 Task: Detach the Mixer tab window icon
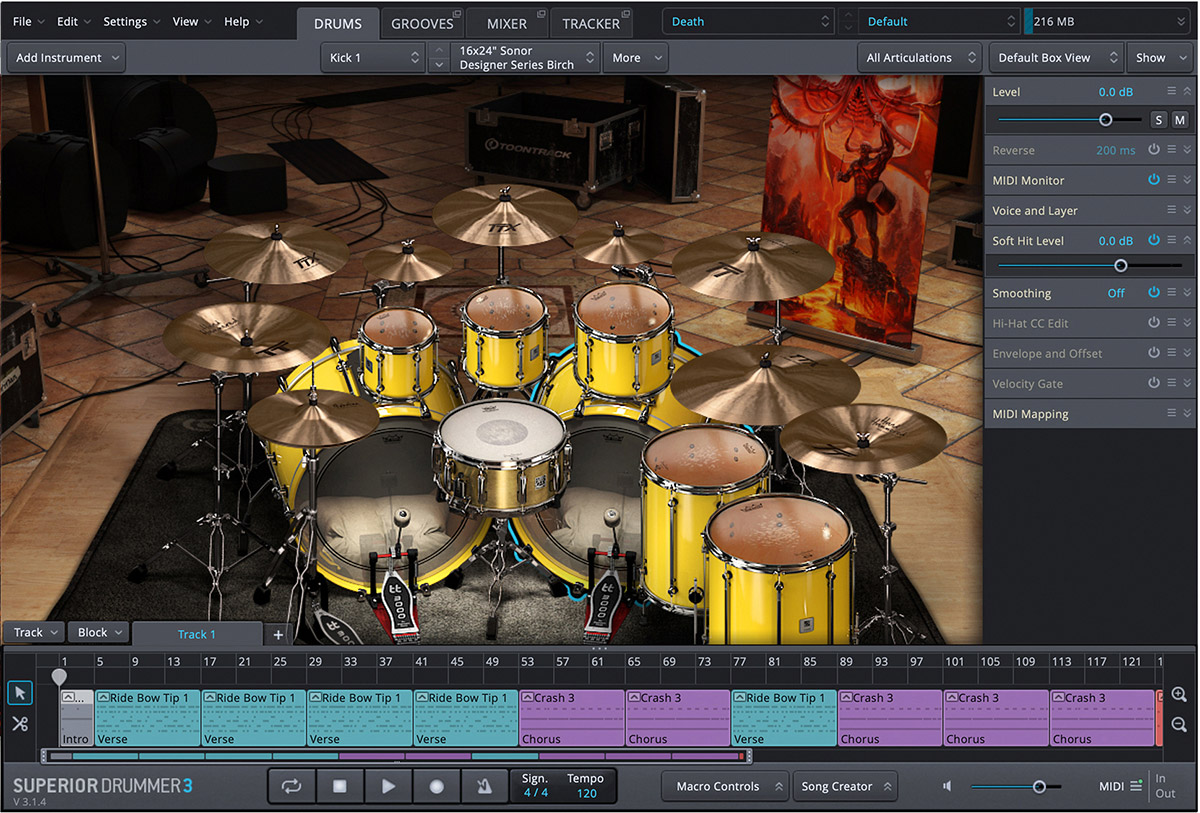541,14
